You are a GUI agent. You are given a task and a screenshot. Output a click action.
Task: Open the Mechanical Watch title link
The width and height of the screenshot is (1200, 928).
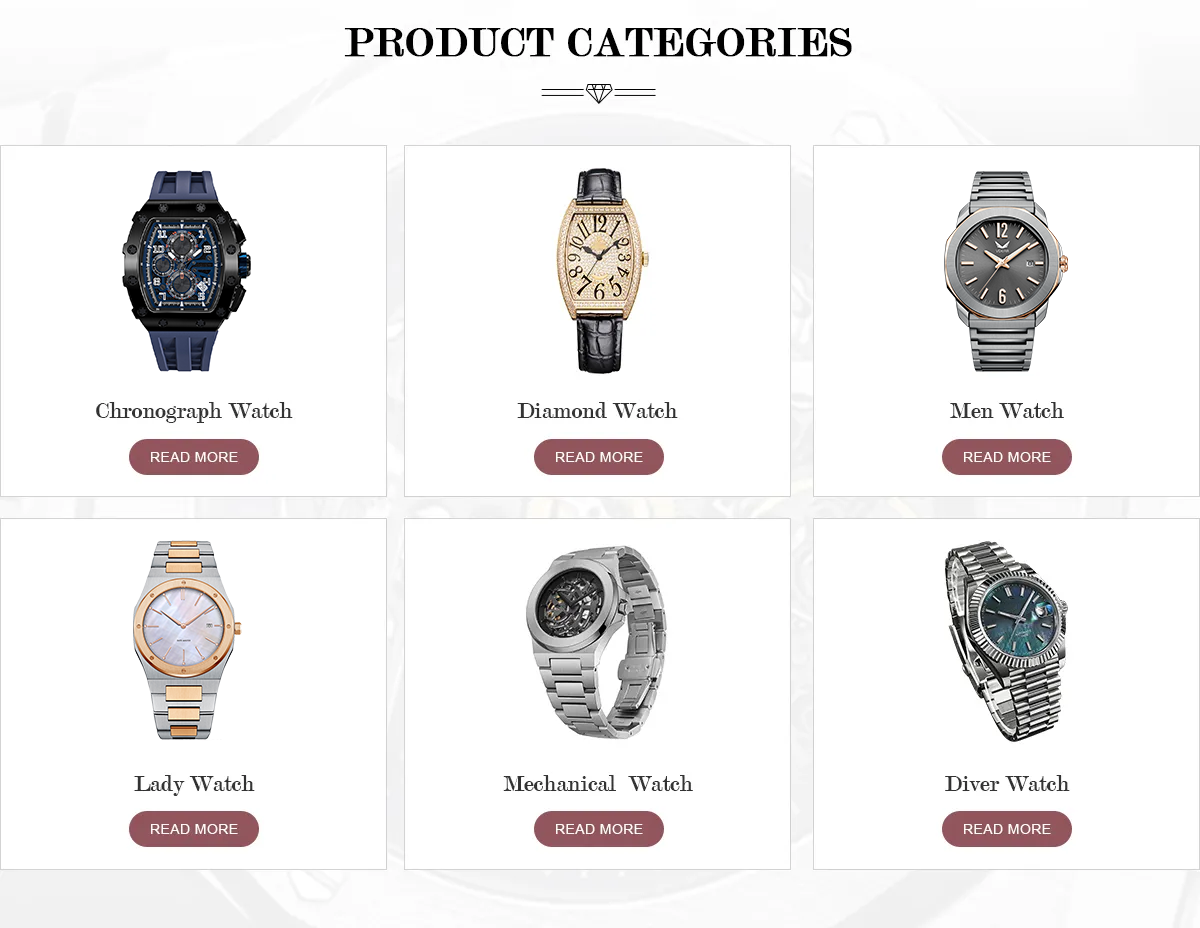(x=598, y=784)
